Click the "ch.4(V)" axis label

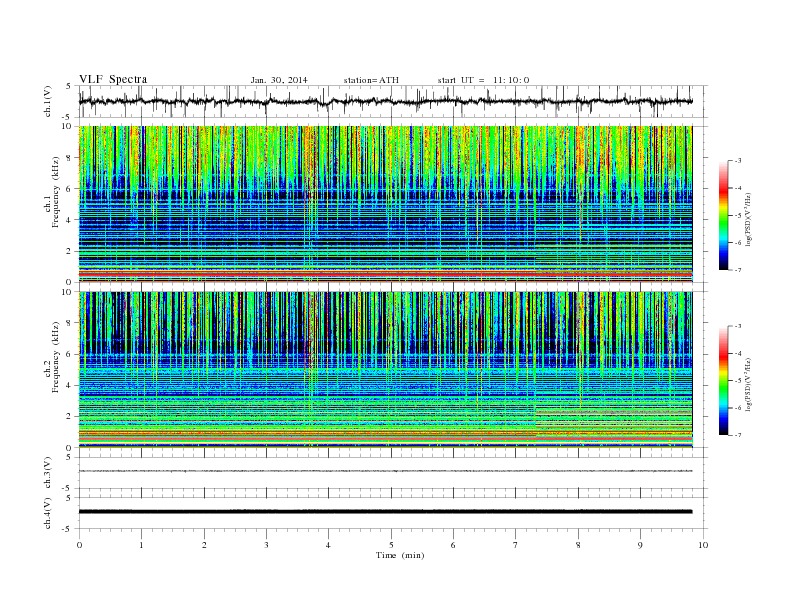[x=48, y=513]
